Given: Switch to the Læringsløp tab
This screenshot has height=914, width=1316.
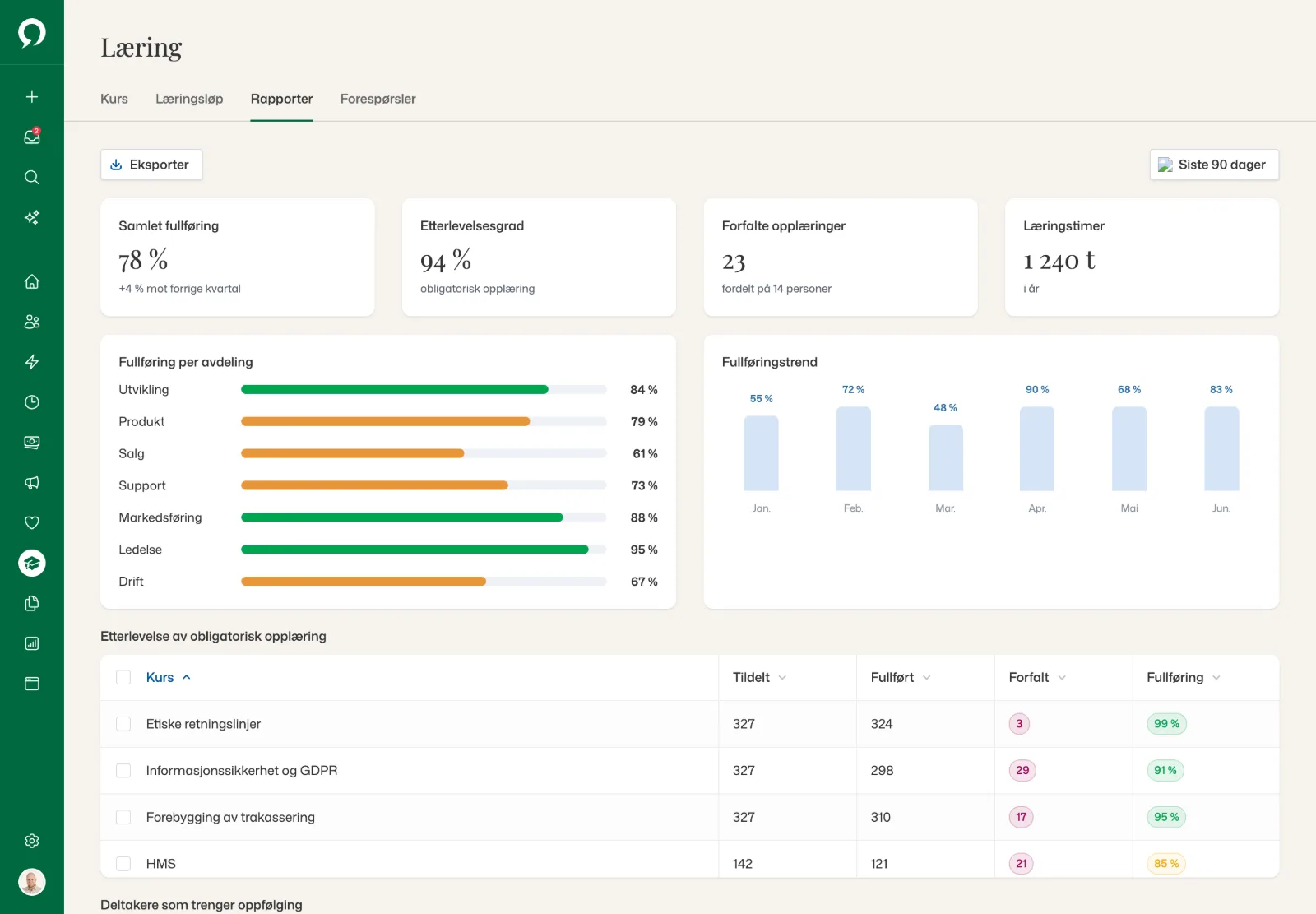Looking at the screenshot, I should click(x=189, y=99).
